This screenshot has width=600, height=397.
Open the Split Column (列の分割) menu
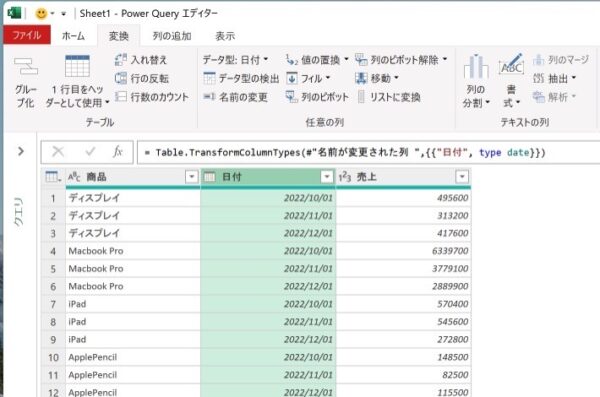pyautogui.click(x=476, y=81)
